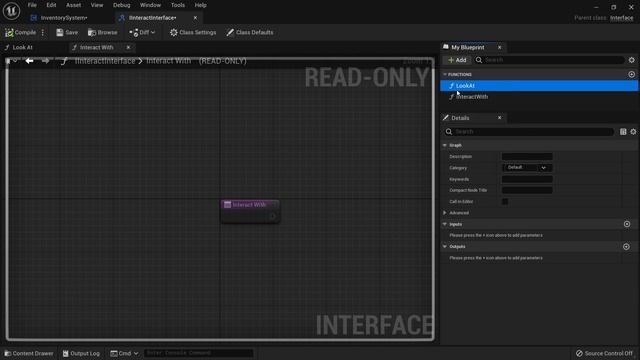
Task: Click the Keywords input field
Action: coord(527,179)
